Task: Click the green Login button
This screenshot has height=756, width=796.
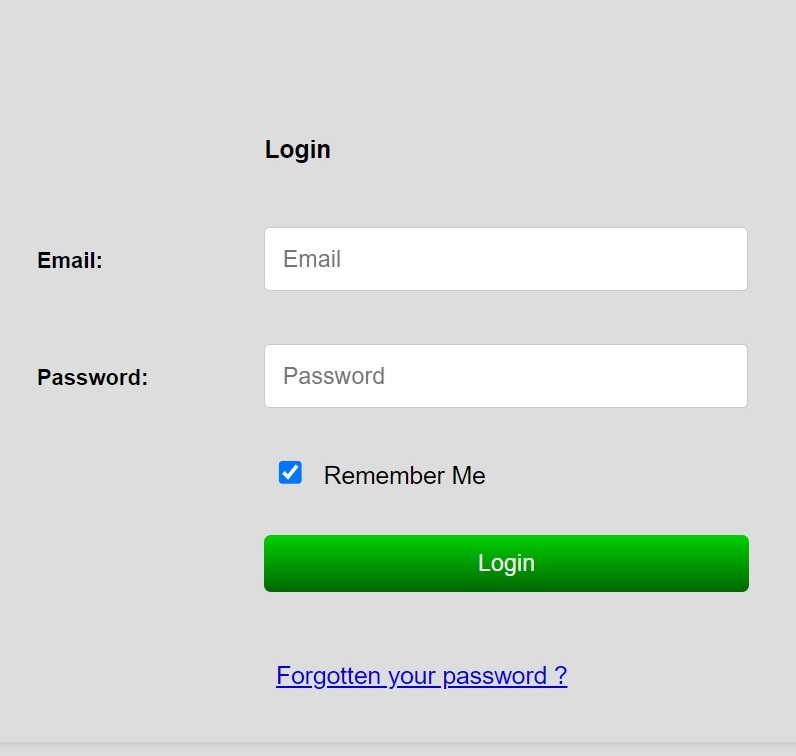Action: pyautogui.click(x=506, y=563)
